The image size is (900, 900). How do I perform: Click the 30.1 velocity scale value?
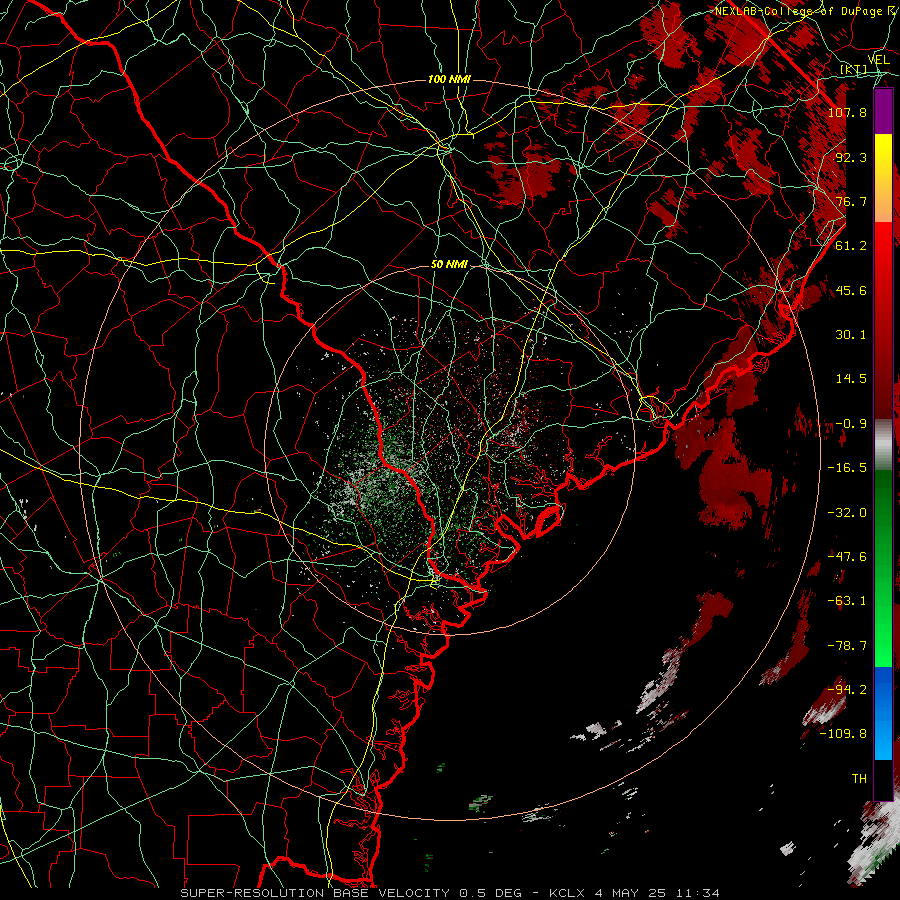(851, 335)
